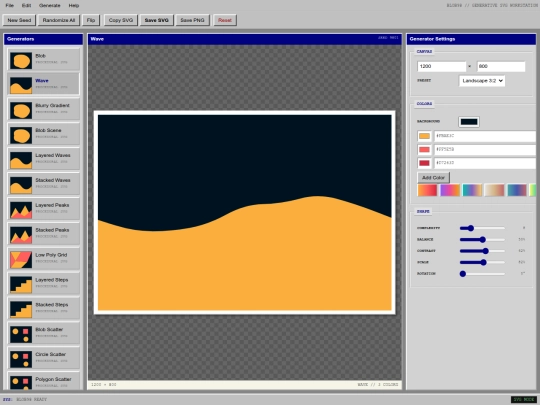This screenshot has width=540, height=405.
Task: Adjust the Balance slider
Action: pos(482,239)
